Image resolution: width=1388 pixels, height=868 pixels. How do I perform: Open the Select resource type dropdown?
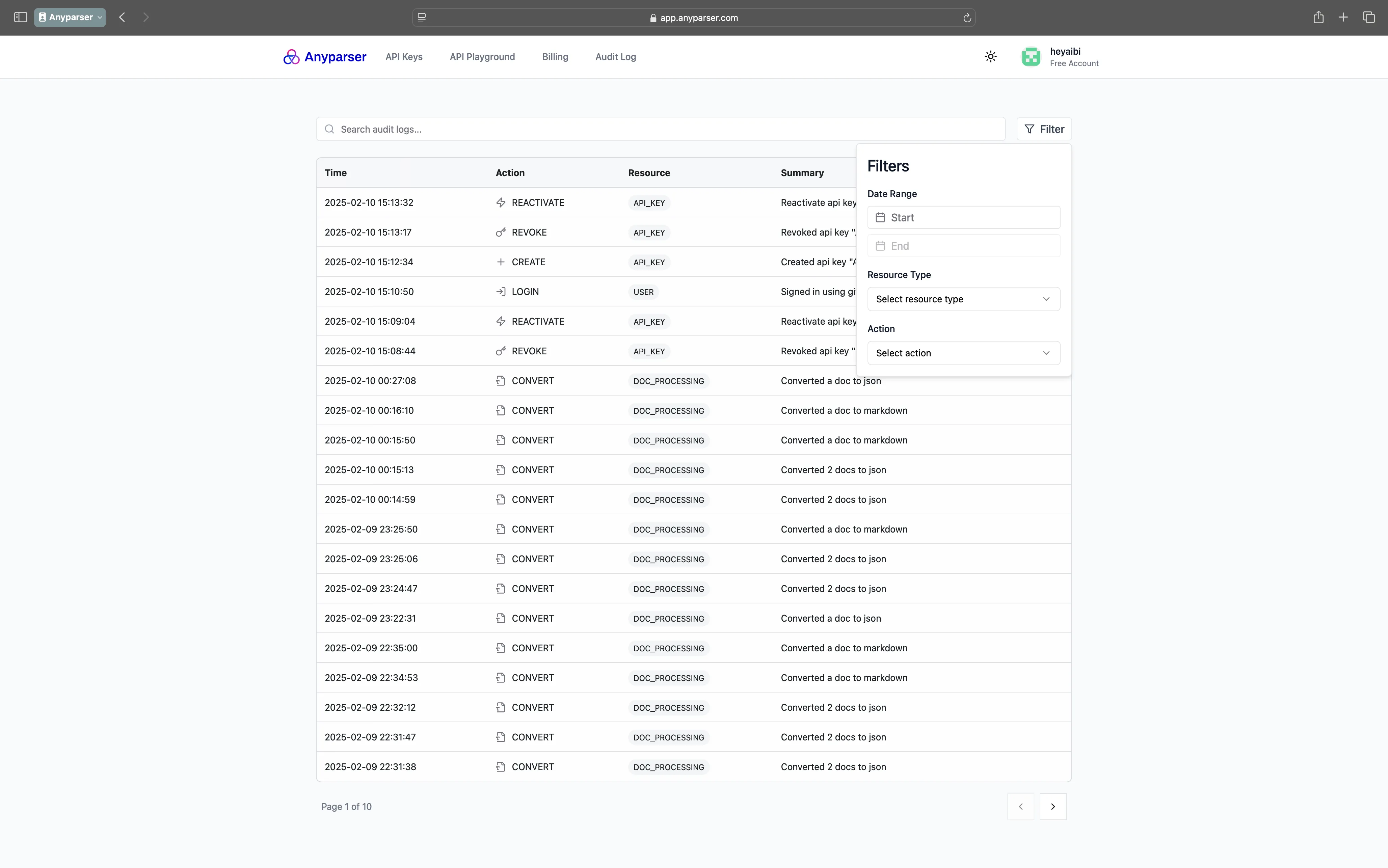pos(963,299)
